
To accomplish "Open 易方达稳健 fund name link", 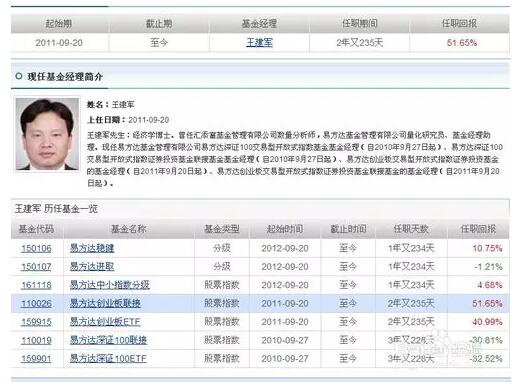I will pyautogui.click(x=92, y=248).
